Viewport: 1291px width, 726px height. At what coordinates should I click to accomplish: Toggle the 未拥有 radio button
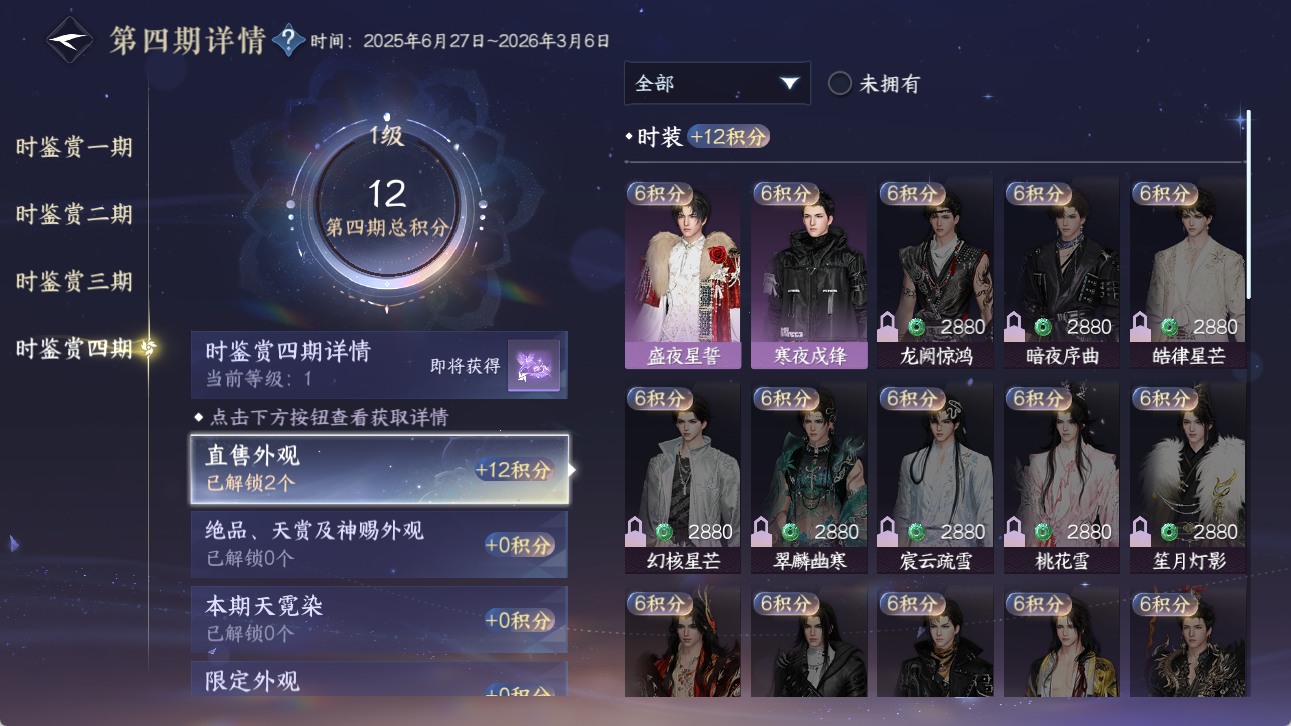pyautogui.click(x=840, y=83)
